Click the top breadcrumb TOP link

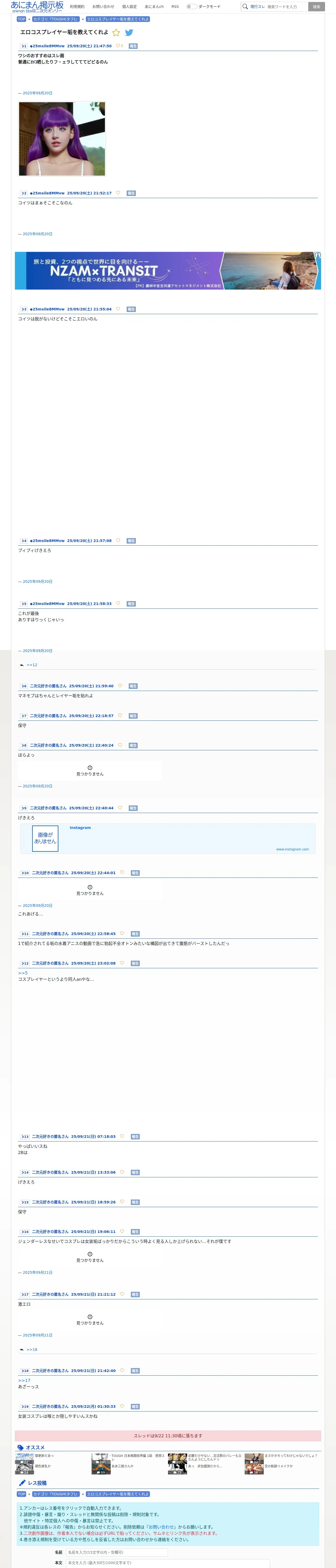[21, 19]
